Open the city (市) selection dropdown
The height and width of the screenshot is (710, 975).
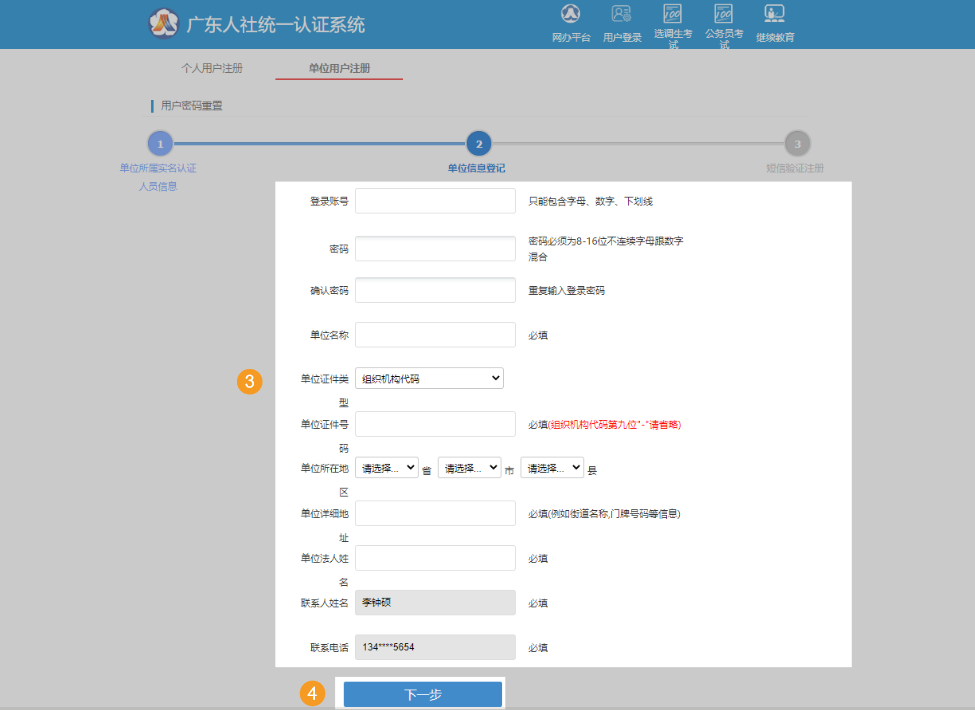[469, 467]
